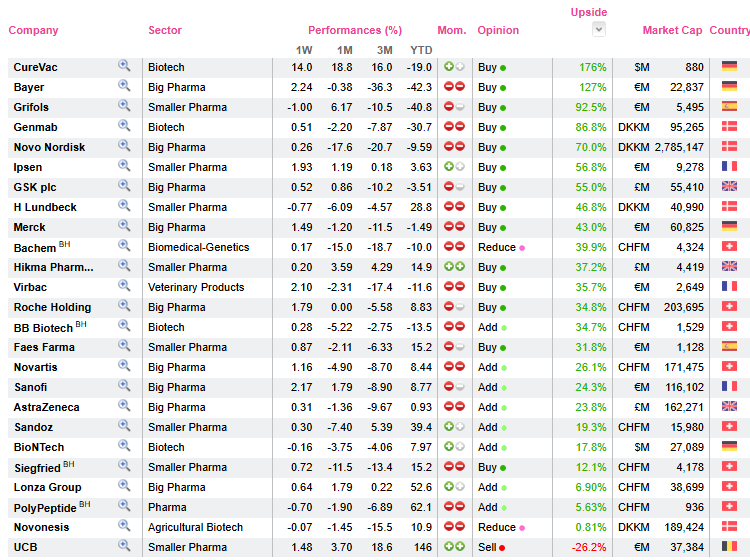The image size is (750, 560).
Task: Click the 1W performance subheader
Action: coord(304,50)
